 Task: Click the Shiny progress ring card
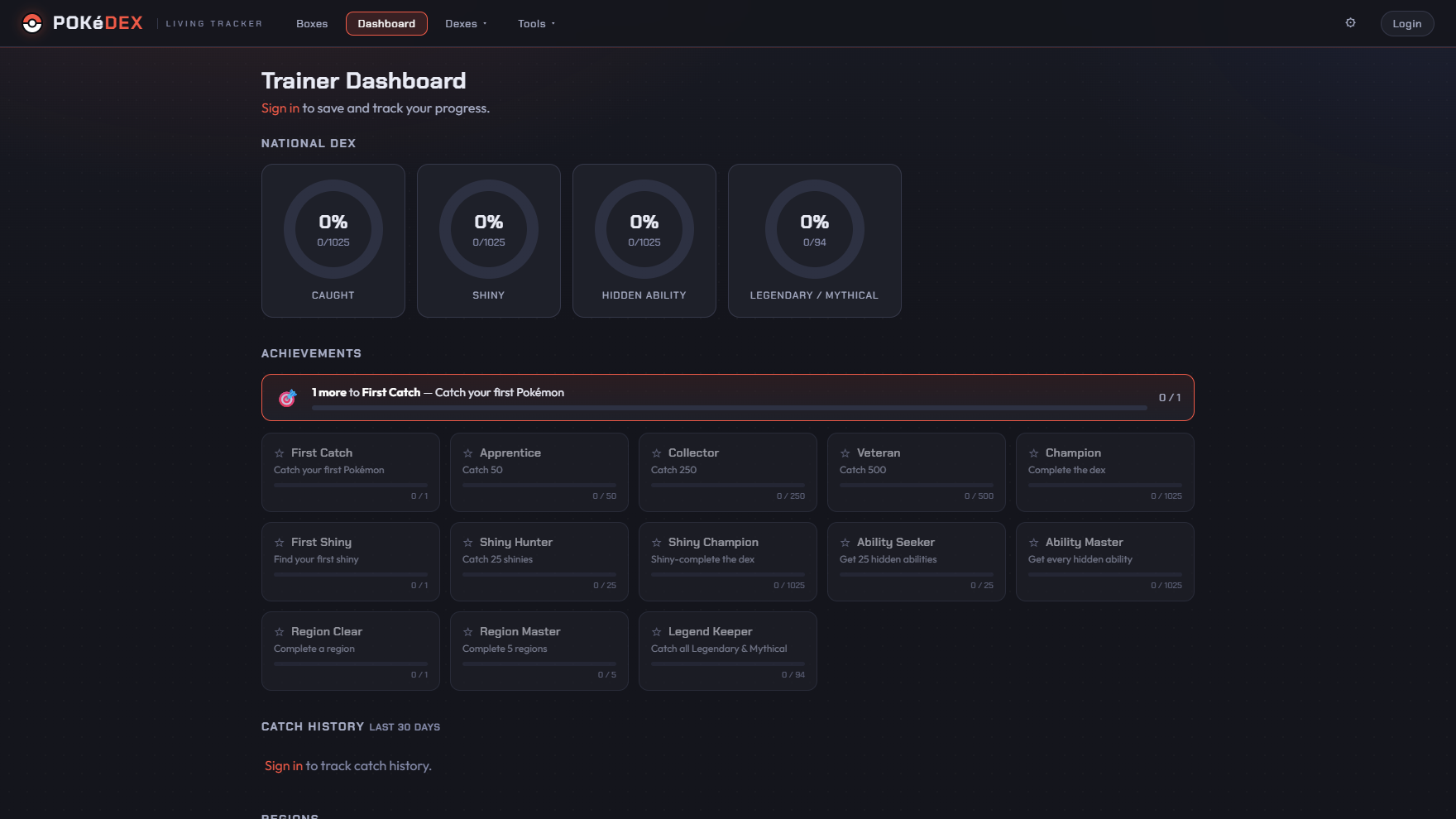(489, 241)
